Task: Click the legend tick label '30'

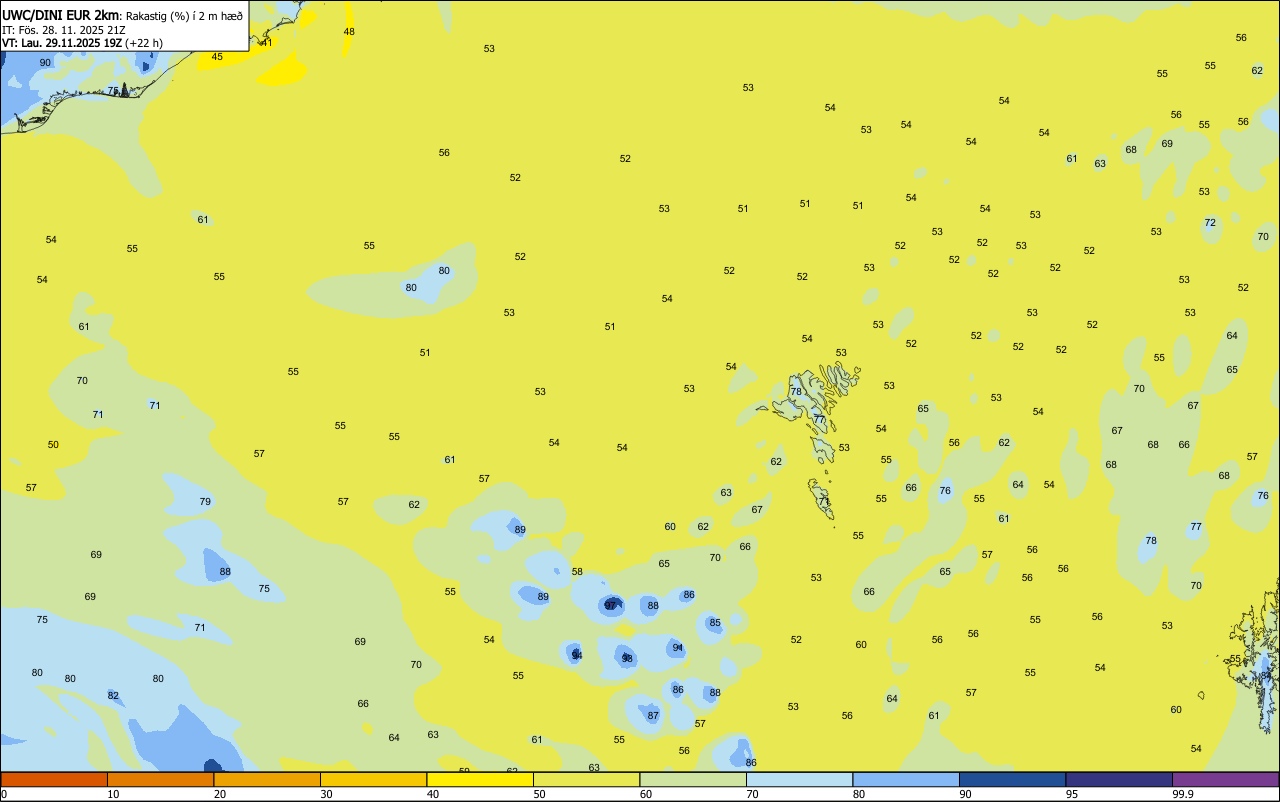Action: point(326,794)
